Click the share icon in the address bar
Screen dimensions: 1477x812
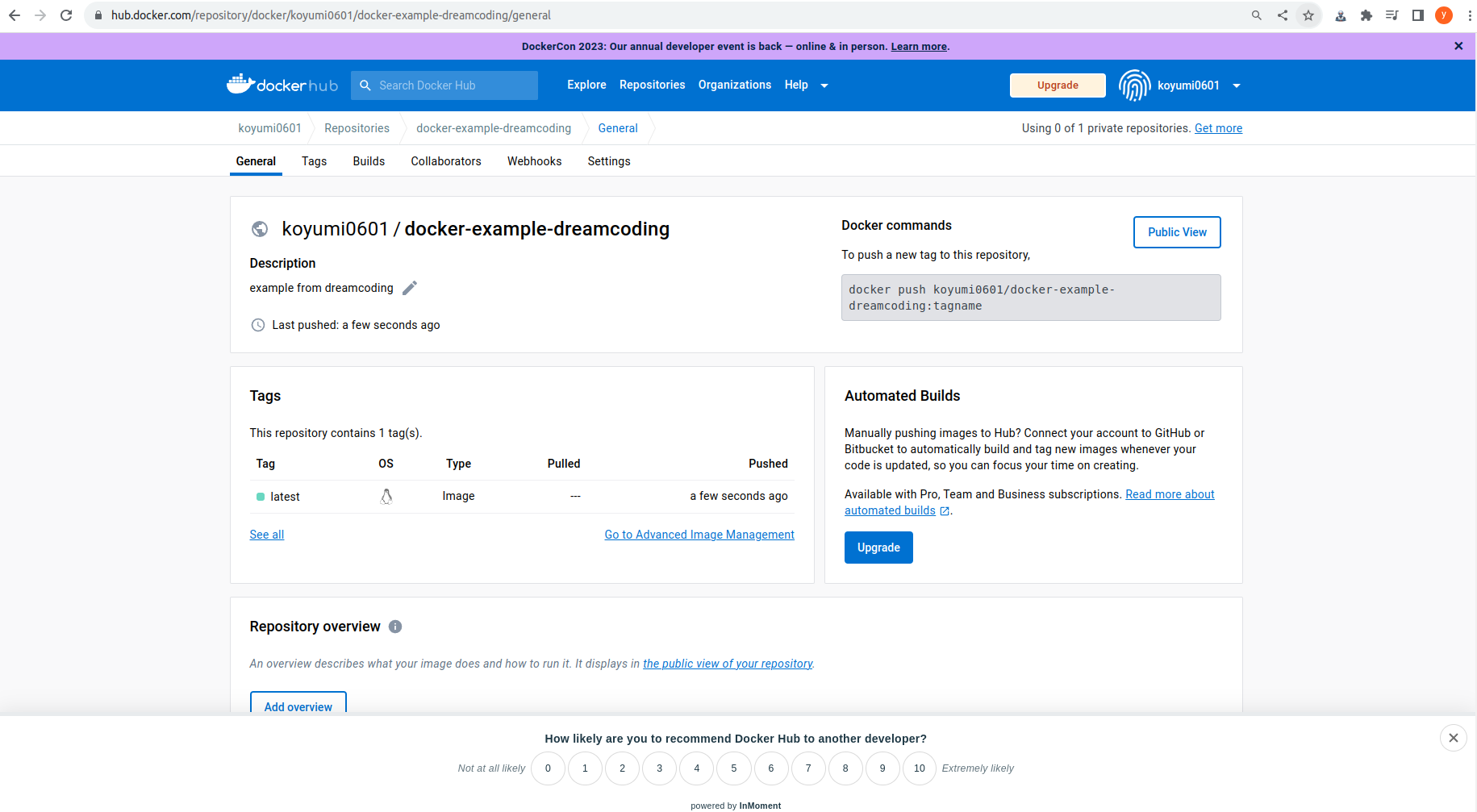click(1283, 15)
